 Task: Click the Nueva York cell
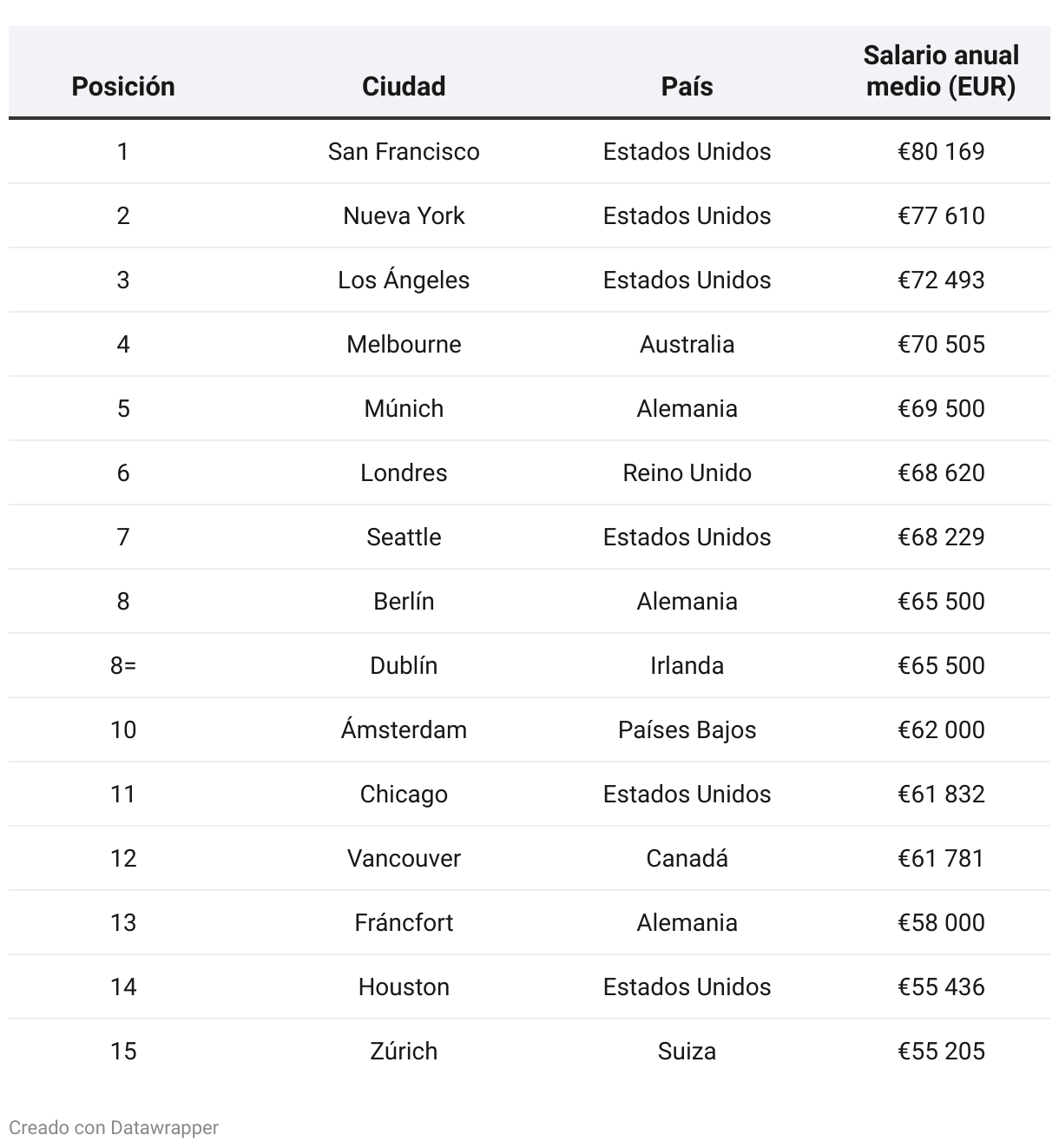[404, 215]
